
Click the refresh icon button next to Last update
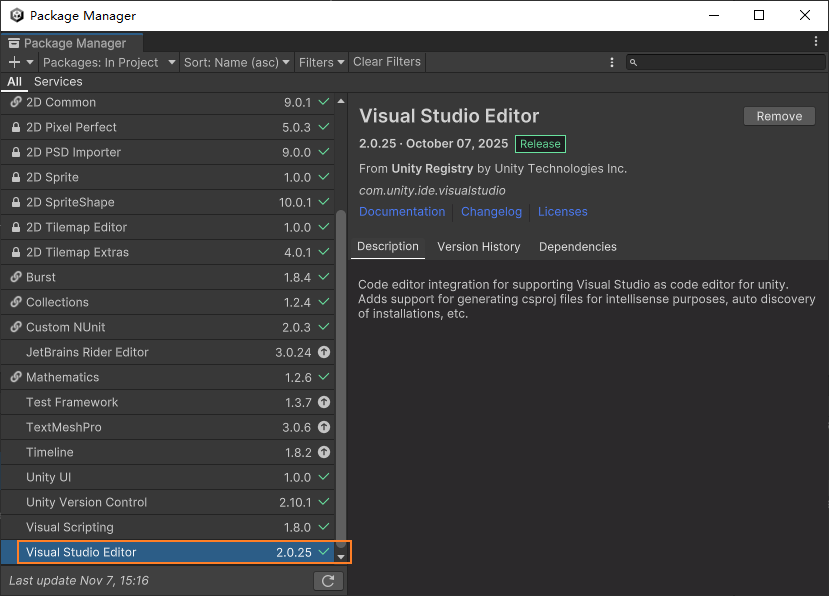(328, 581)
